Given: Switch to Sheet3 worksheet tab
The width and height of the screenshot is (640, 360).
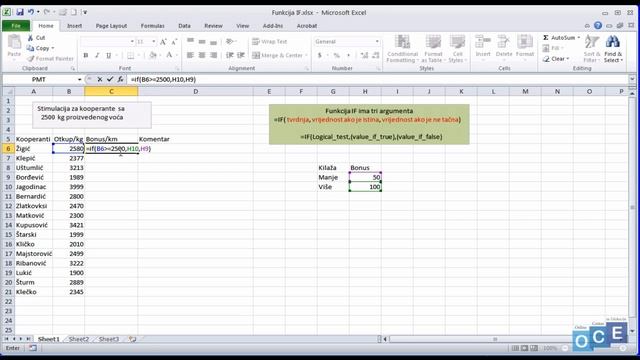Looking at the screenshot, I should (x=109, y=339).
